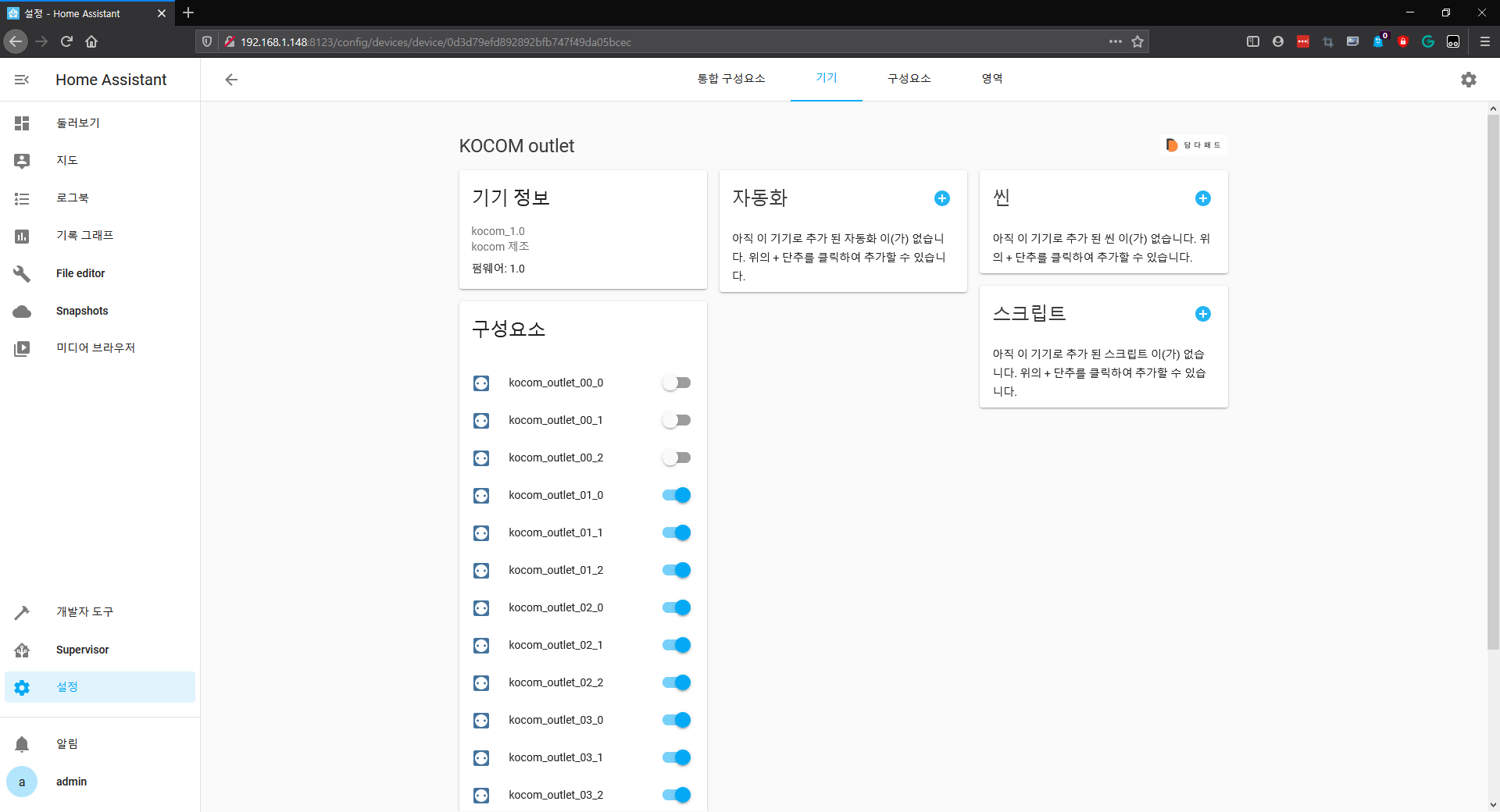
Task: Click the integration logo badge beside device title
Action: (1193, 145)
